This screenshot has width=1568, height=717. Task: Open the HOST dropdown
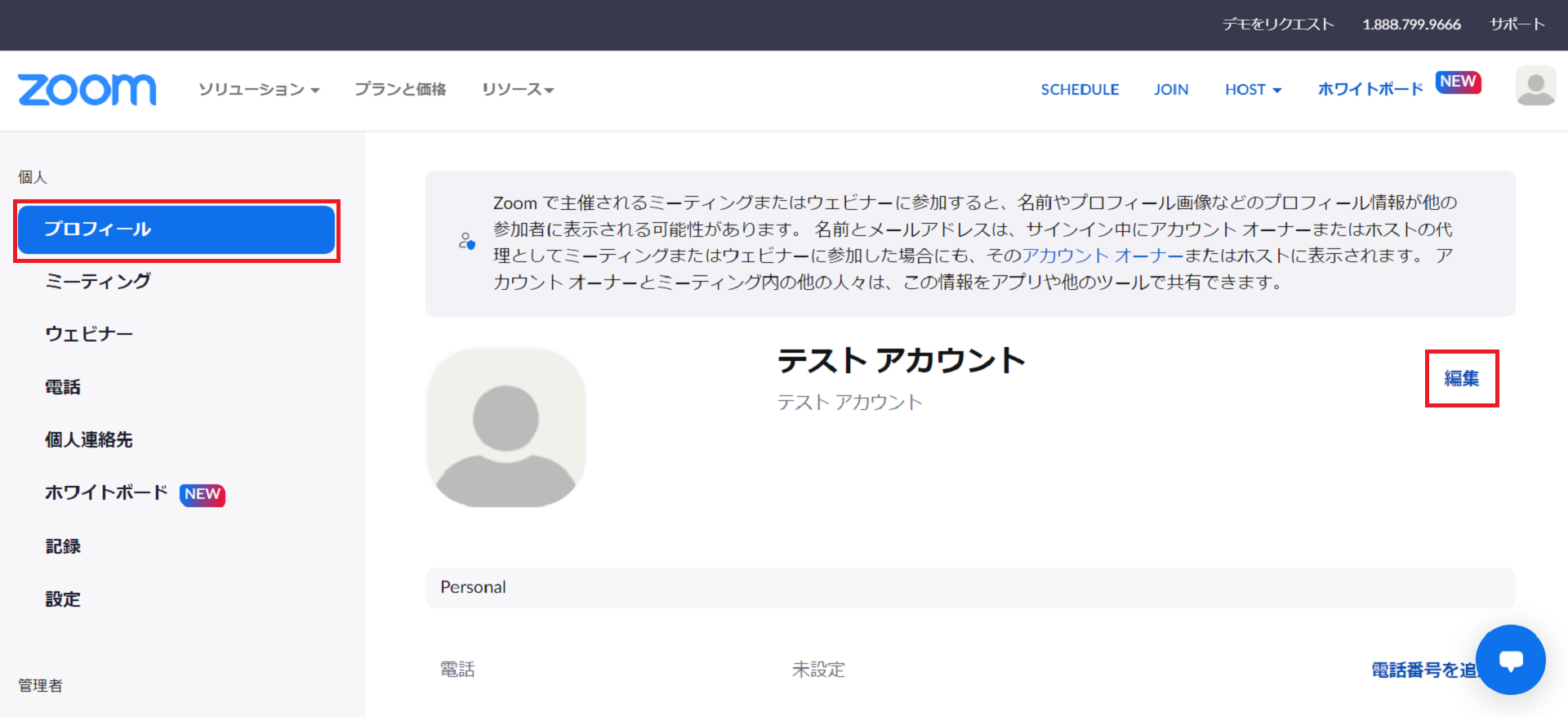tap(1253, 90)
